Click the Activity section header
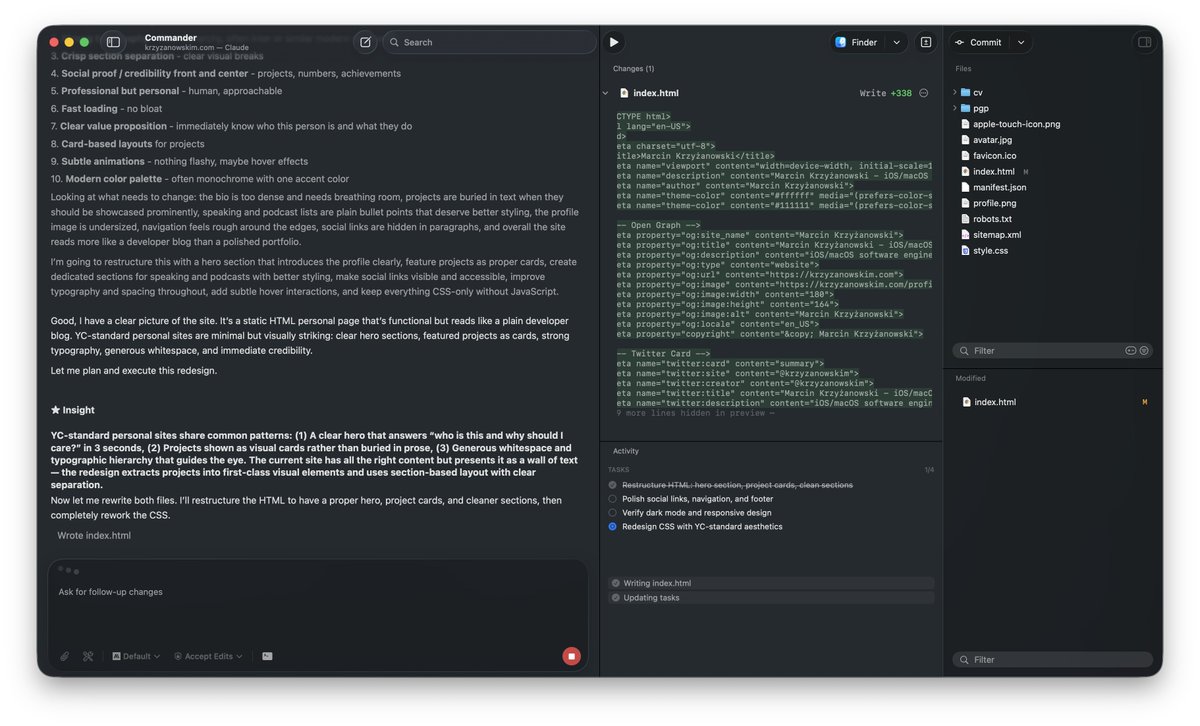Viewport: 1200px width, 726px height. tap(626, 452)
